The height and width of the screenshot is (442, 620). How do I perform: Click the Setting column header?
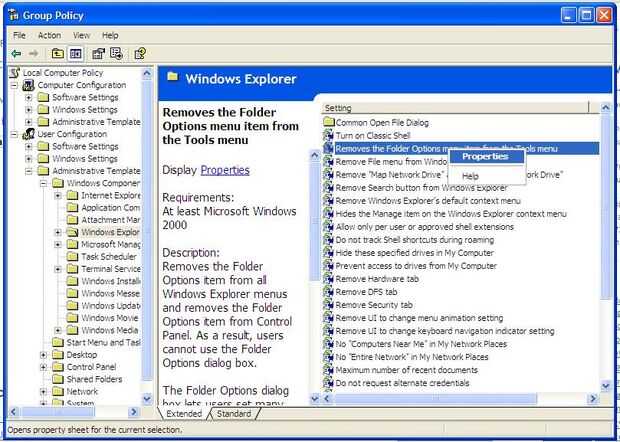[456, 108]
